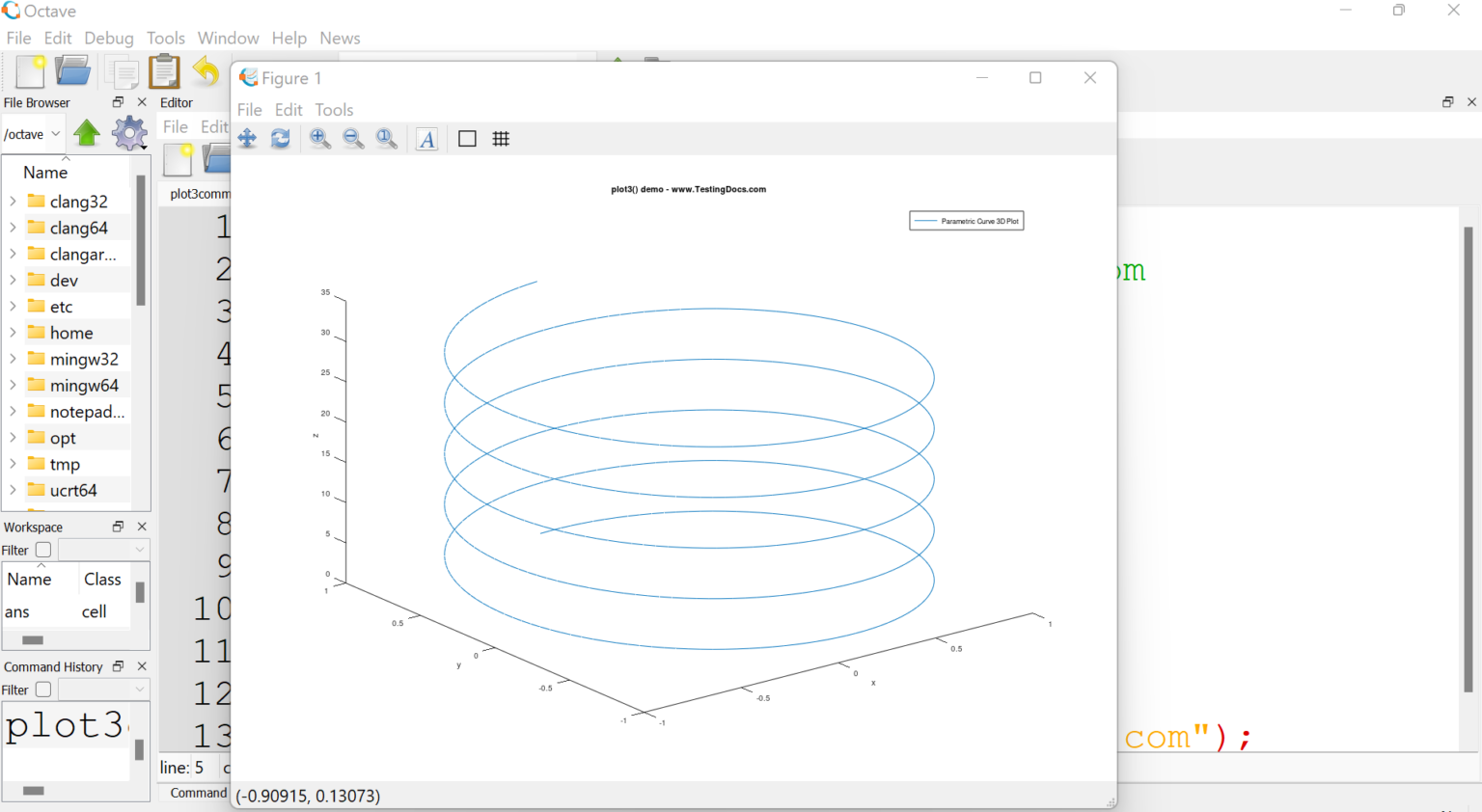Select the zoom in magnifier tool

tap(319, 138)
